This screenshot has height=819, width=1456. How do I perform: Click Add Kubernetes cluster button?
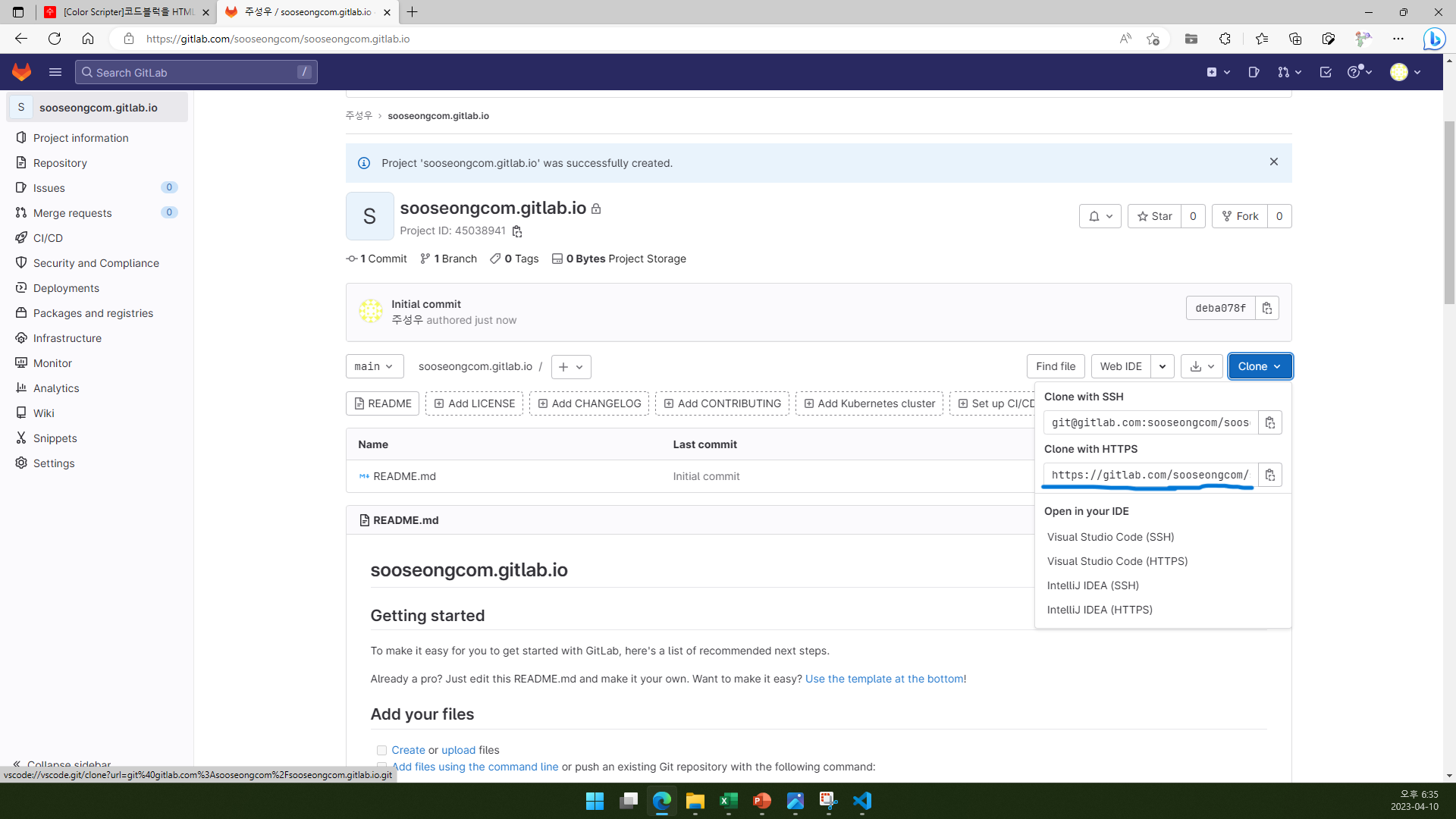pos(869,403)
